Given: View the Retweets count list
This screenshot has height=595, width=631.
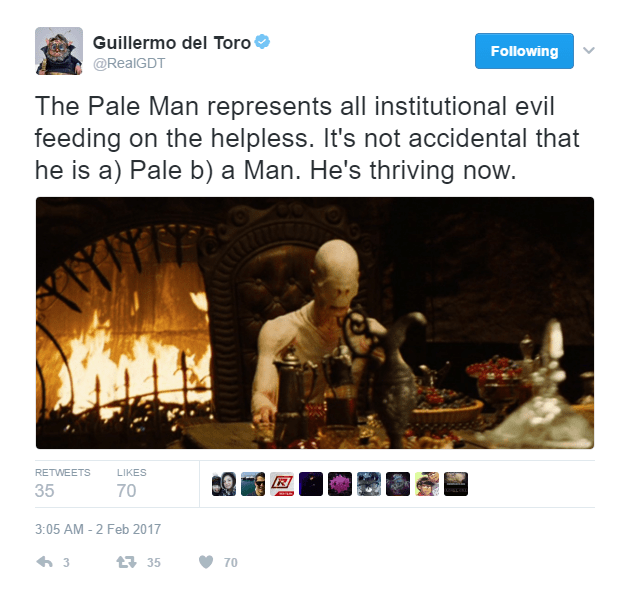Looking at the screenshot, I should point(62,484).
